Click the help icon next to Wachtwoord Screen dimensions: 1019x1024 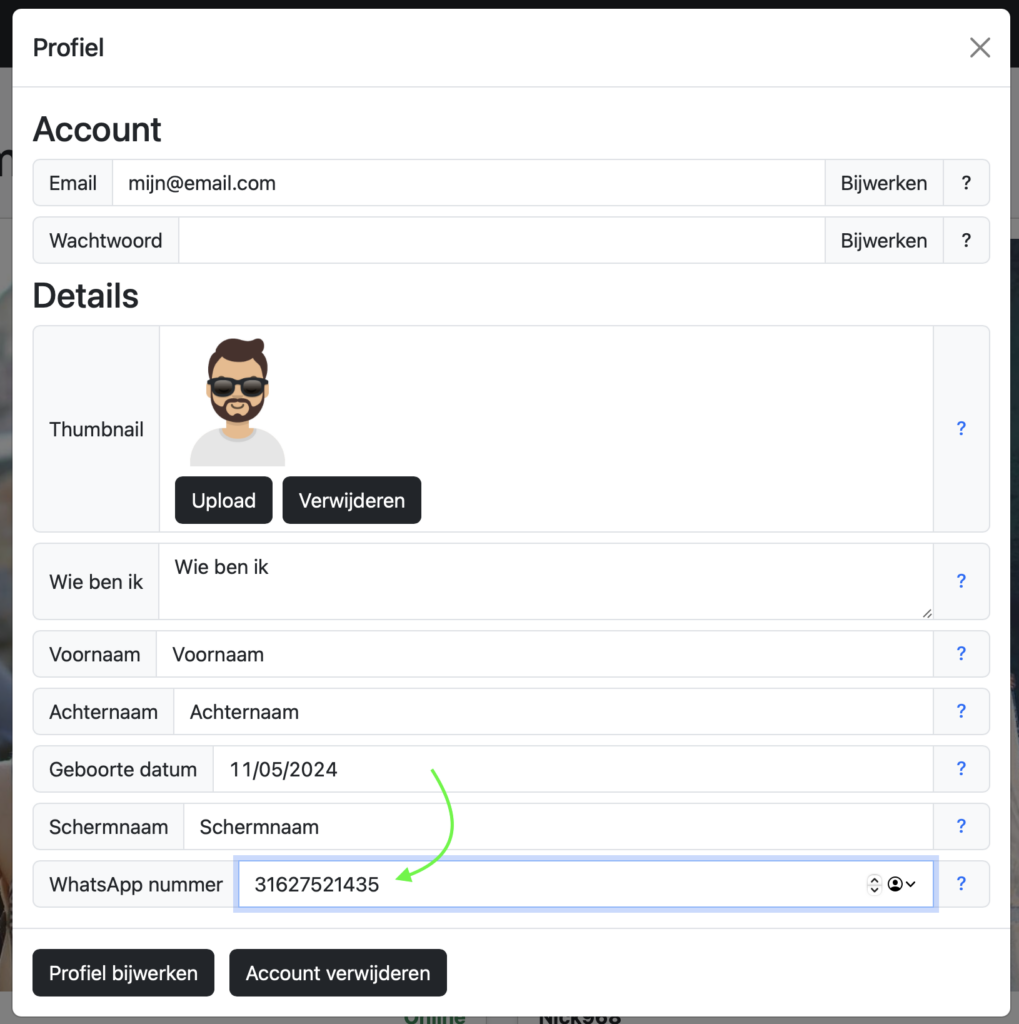click(966, 241)
